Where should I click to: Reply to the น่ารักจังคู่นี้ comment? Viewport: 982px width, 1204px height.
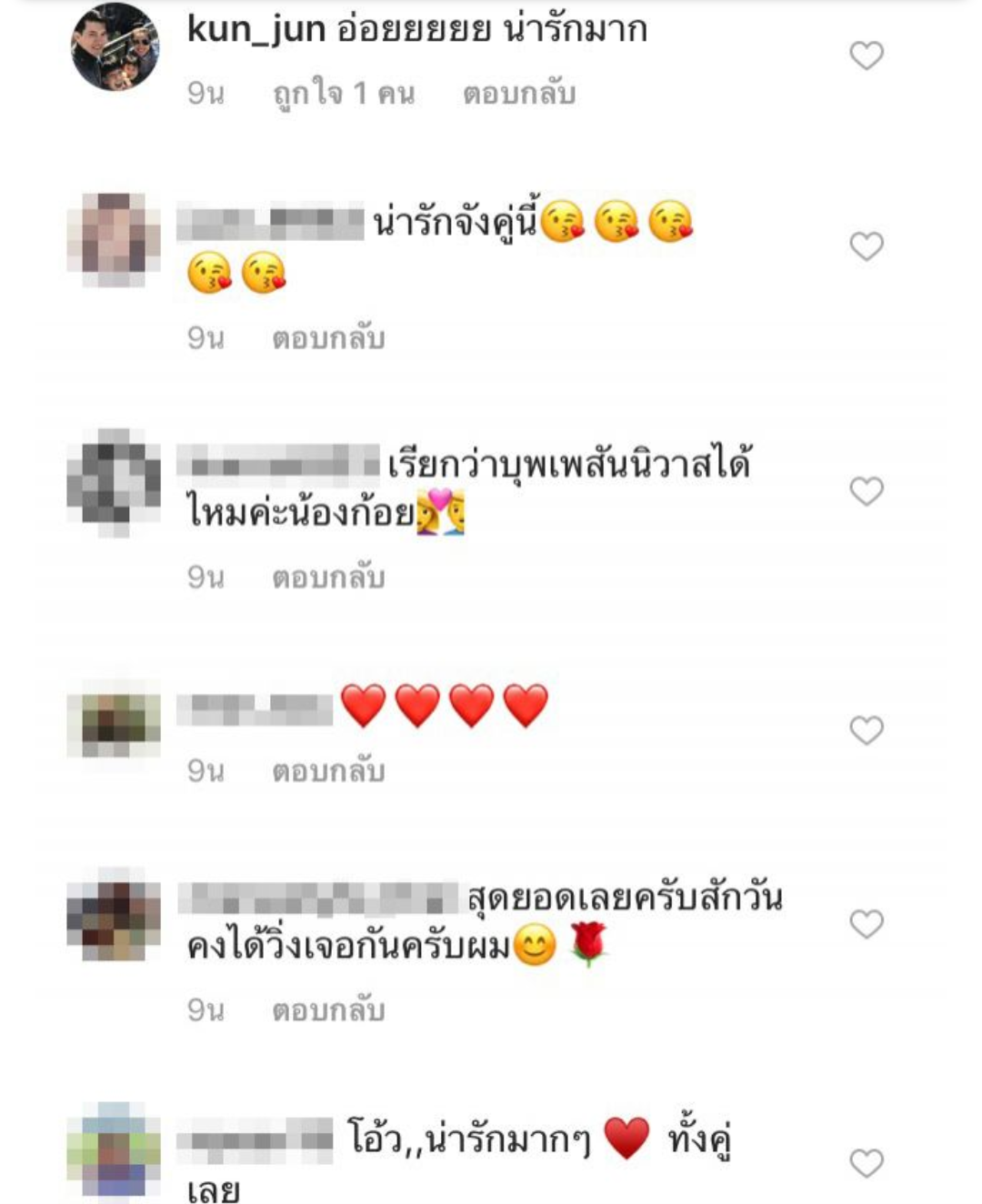click(x=328, y=338)
